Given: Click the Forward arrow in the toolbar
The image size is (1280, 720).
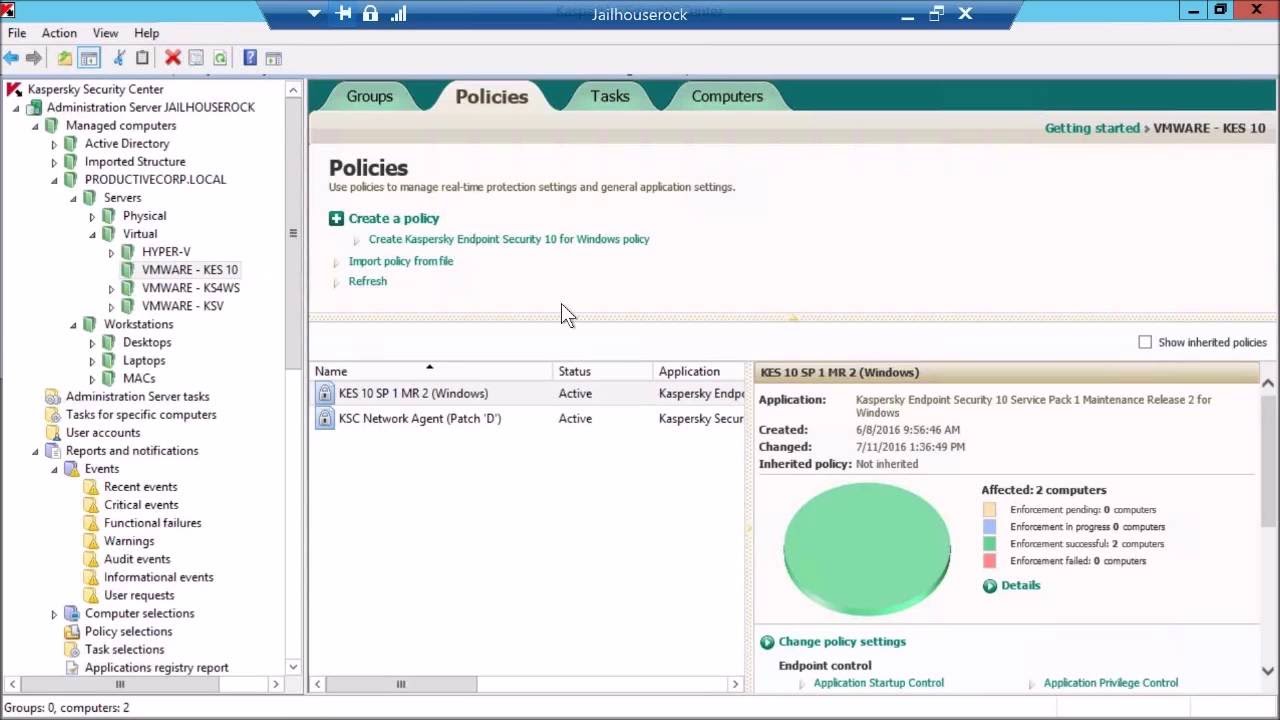Looking at the screenshot, I should [x=34, y=58].
